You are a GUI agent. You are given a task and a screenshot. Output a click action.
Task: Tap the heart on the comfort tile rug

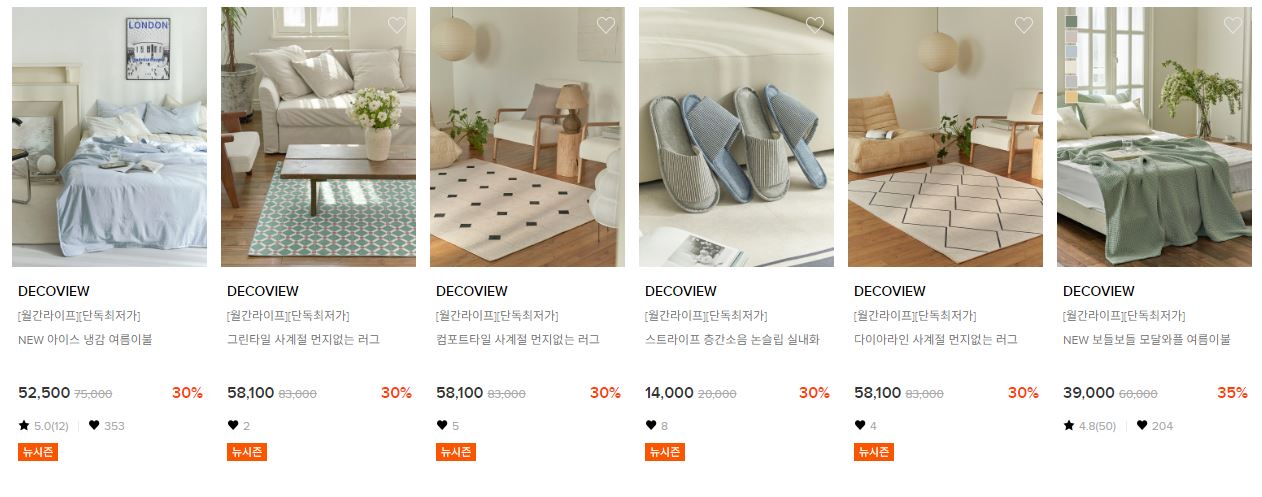point(606,25)
